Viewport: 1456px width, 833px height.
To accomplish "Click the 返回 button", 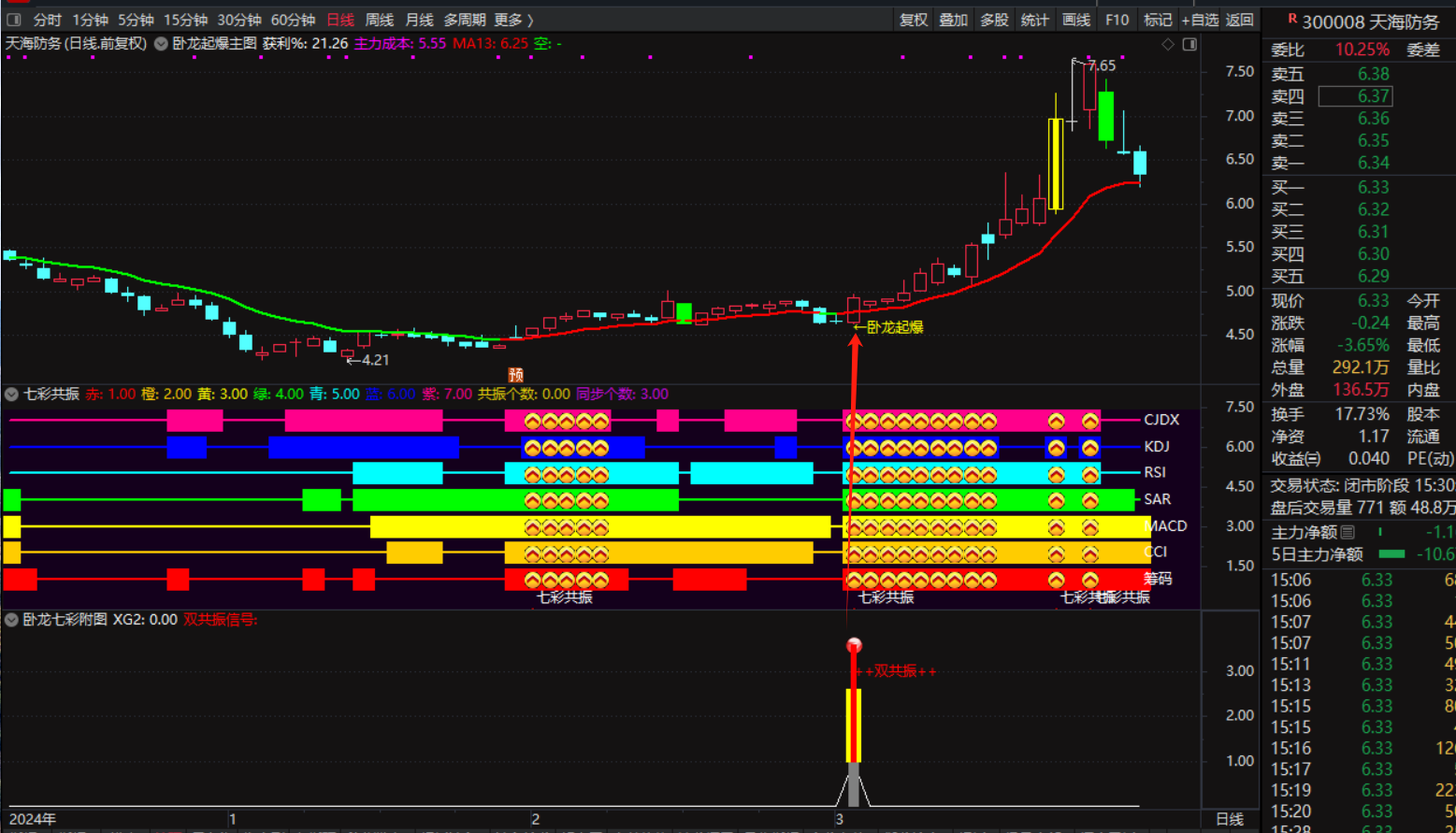I will coord(1240,20).
